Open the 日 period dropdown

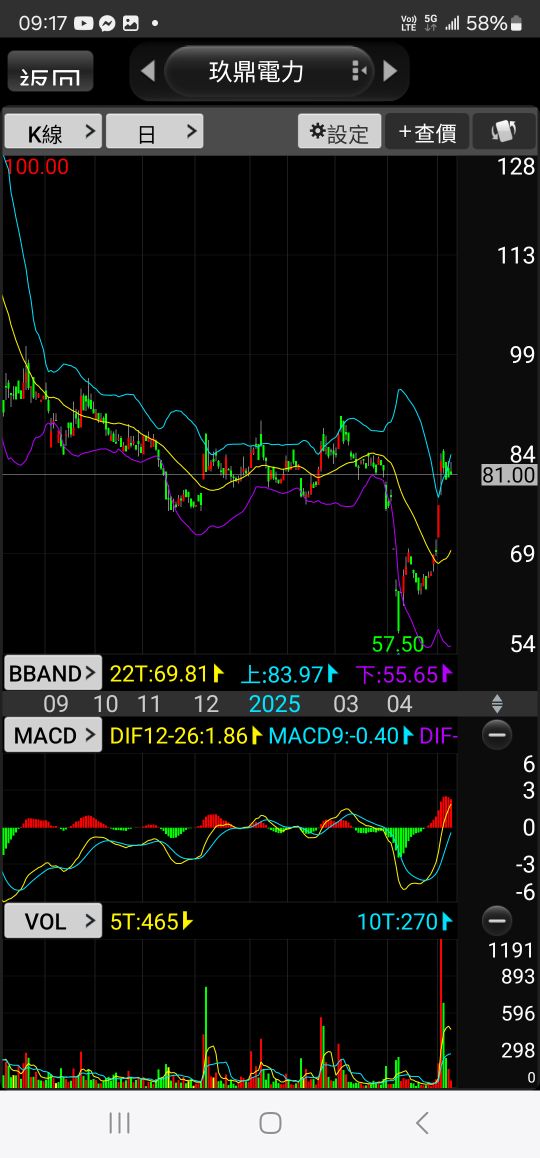tap(154, 131)
